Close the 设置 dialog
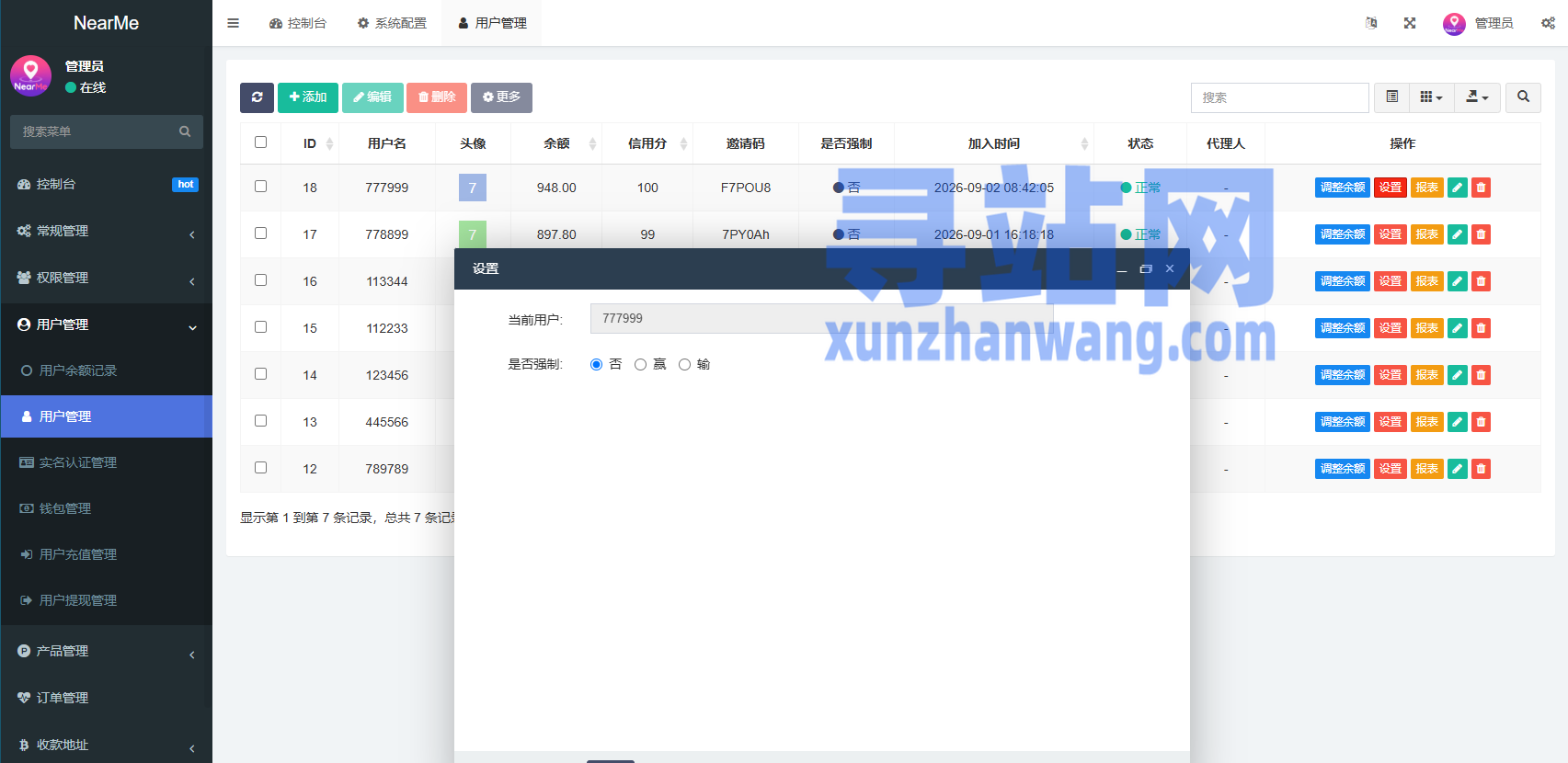 pos(1170,268)
